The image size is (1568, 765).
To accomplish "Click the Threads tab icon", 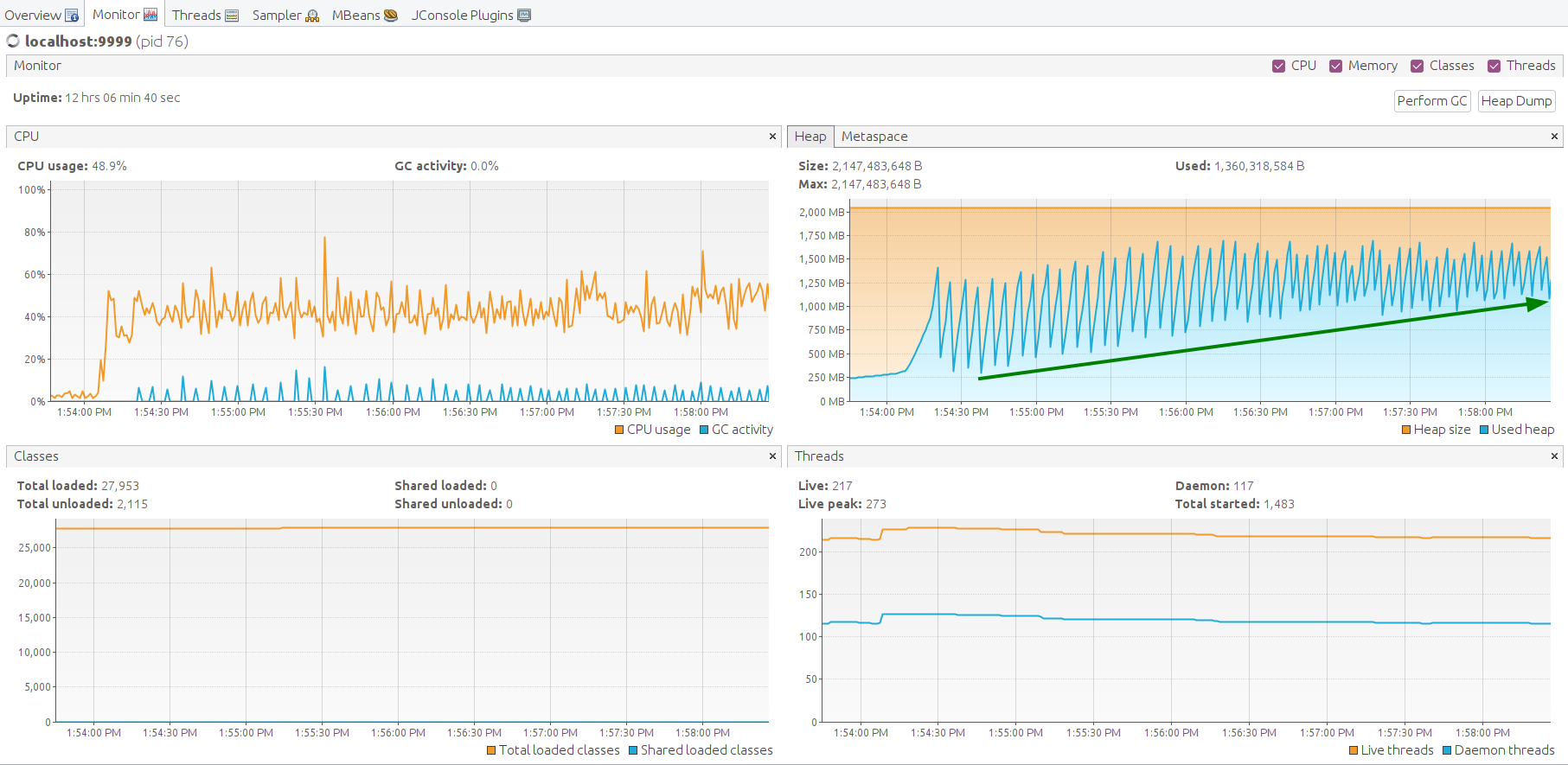I will click(x=232, y=16).
